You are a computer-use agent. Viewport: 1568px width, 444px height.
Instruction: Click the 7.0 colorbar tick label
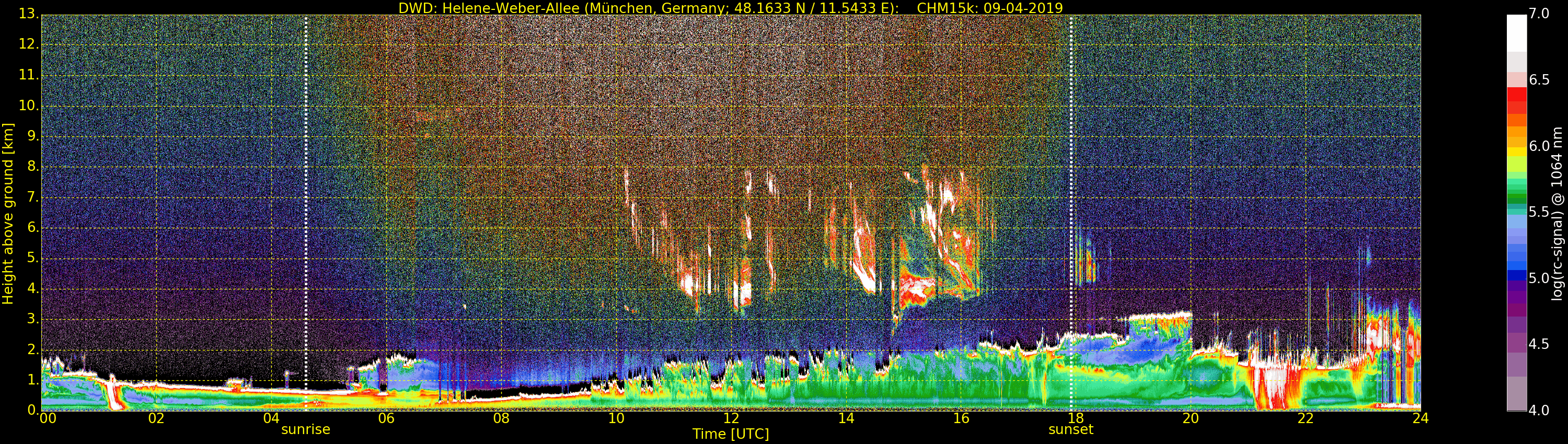1539,14
